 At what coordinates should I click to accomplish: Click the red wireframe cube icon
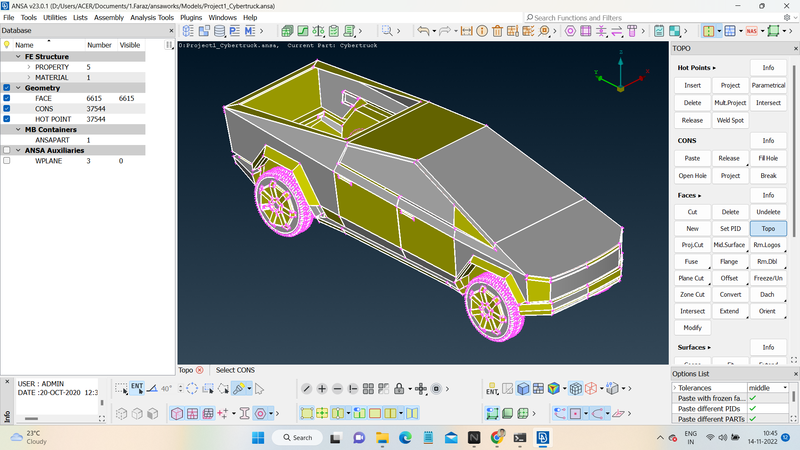591,389
